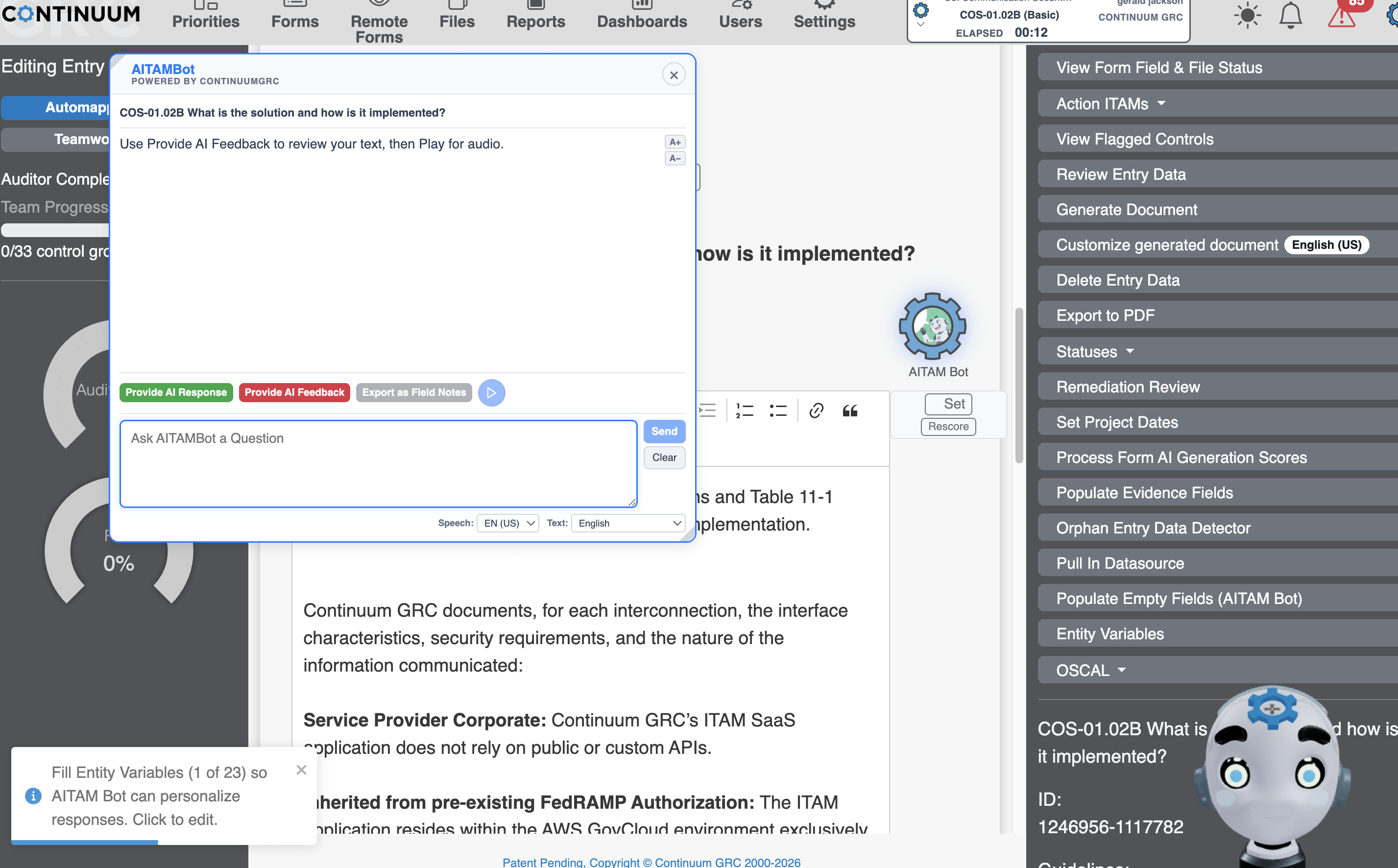Click the robot assistant avatar

[1272, 775]
